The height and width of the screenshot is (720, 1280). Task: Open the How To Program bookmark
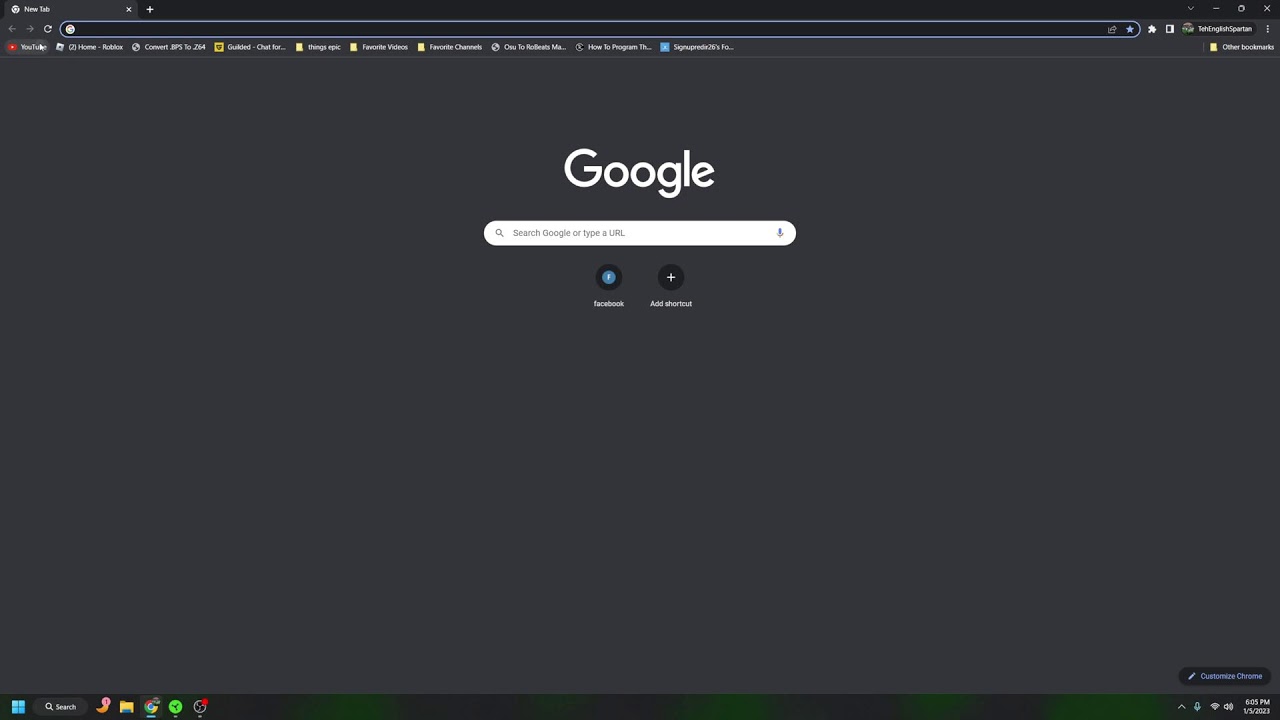pos(613,47)
